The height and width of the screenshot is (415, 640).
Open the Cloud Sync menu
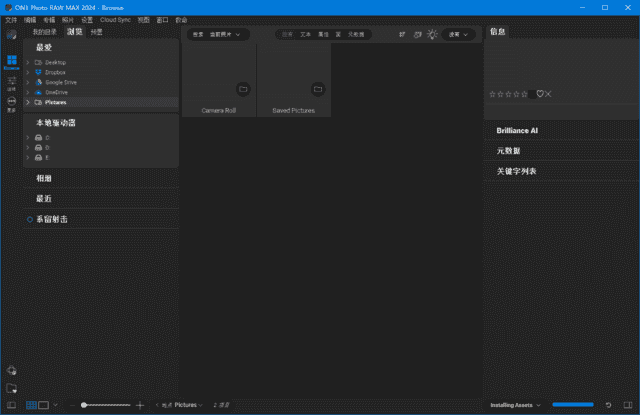tap(115, 19)
